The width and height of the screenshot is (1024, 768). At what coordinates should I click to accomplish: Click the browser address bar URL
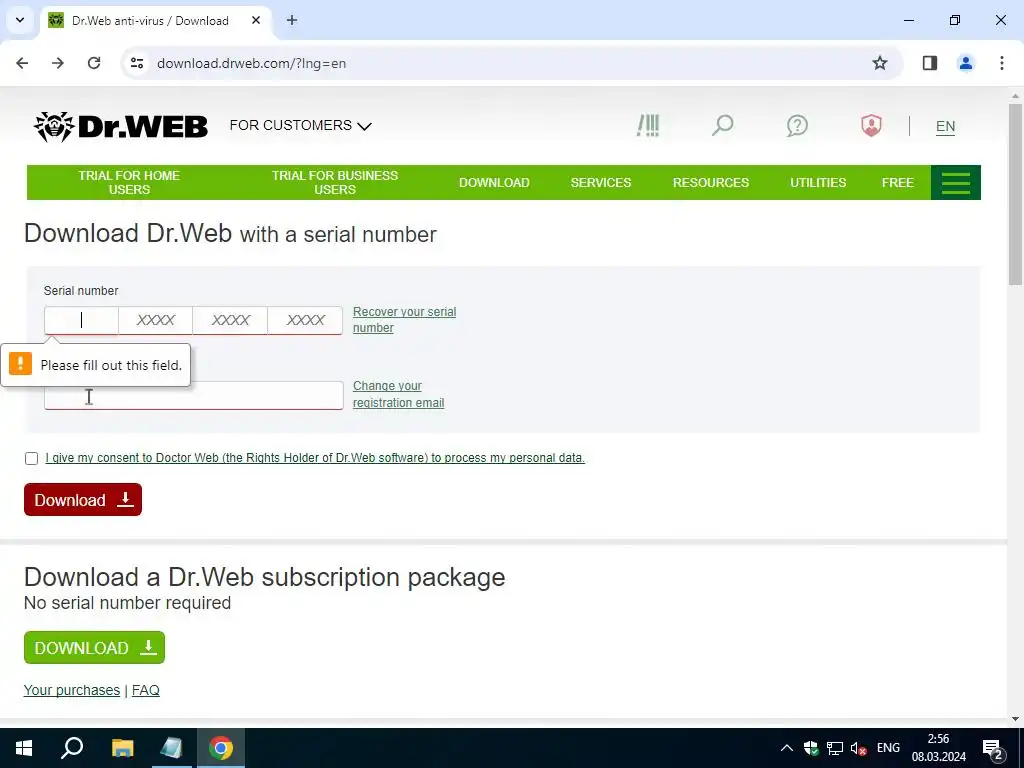[251, 63]
